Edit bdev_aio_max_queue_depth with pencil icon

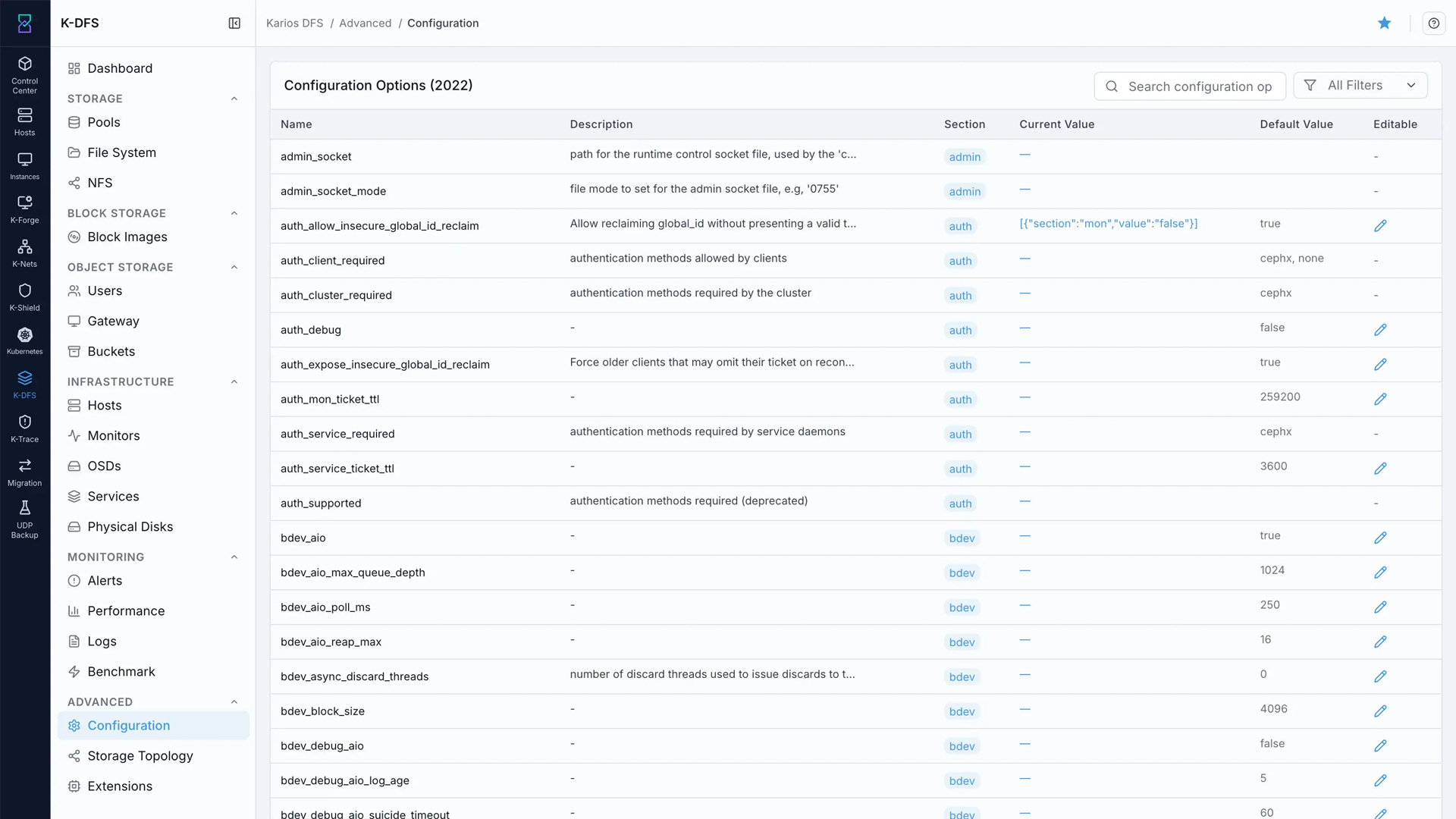pyautogui.click(x=1380, y=573)
